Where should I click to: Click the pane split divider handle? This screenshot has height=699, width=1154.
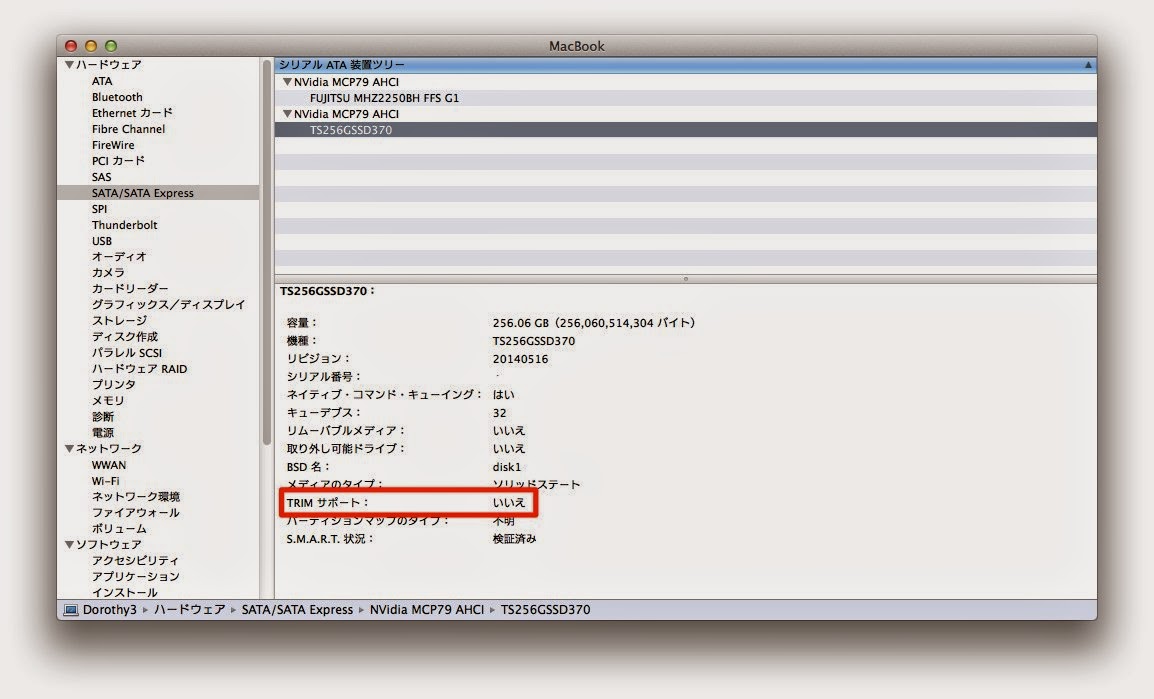(685, 279)
